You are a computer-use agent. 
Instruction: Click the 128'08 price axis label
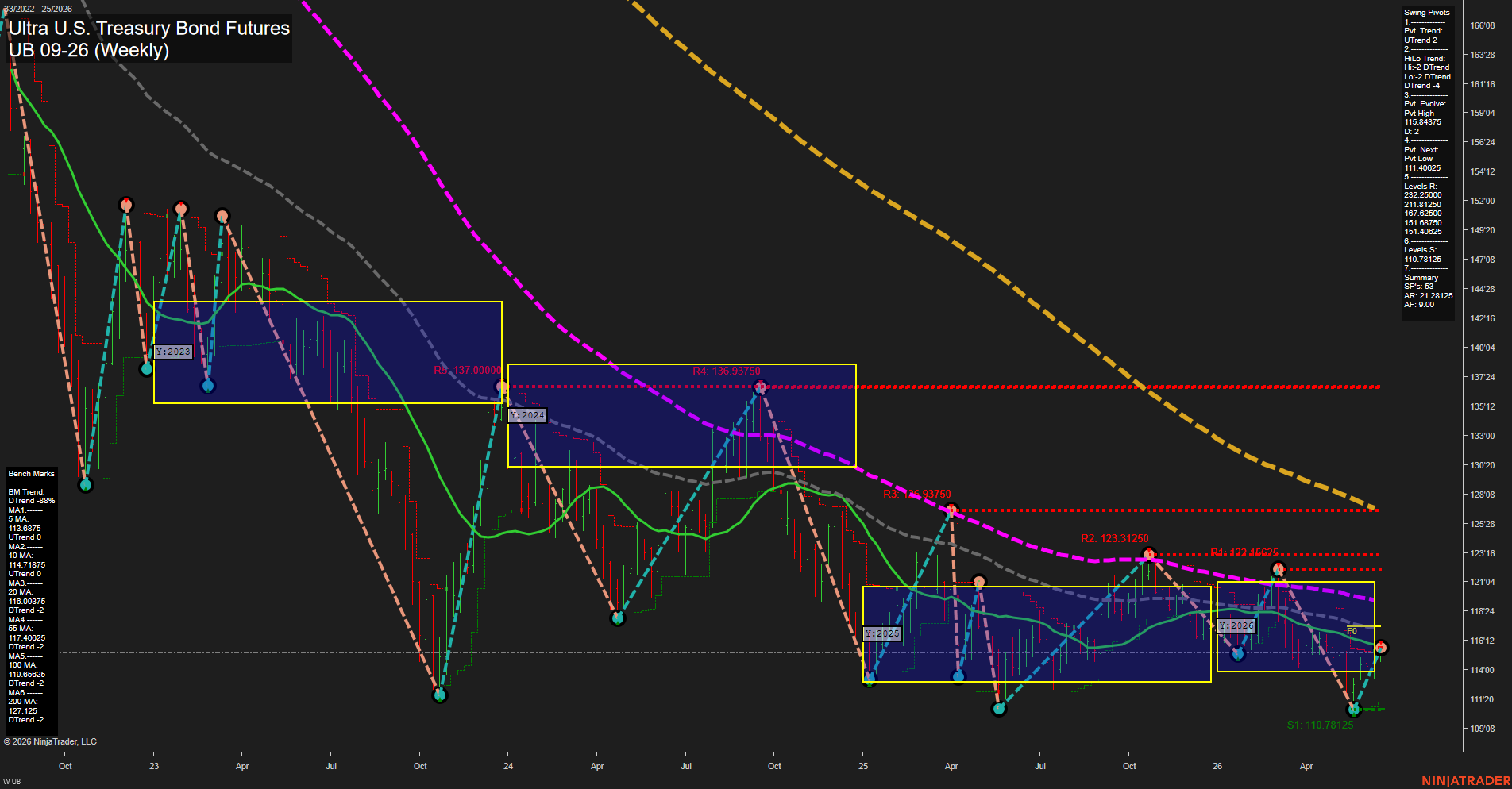(1482, 495)
